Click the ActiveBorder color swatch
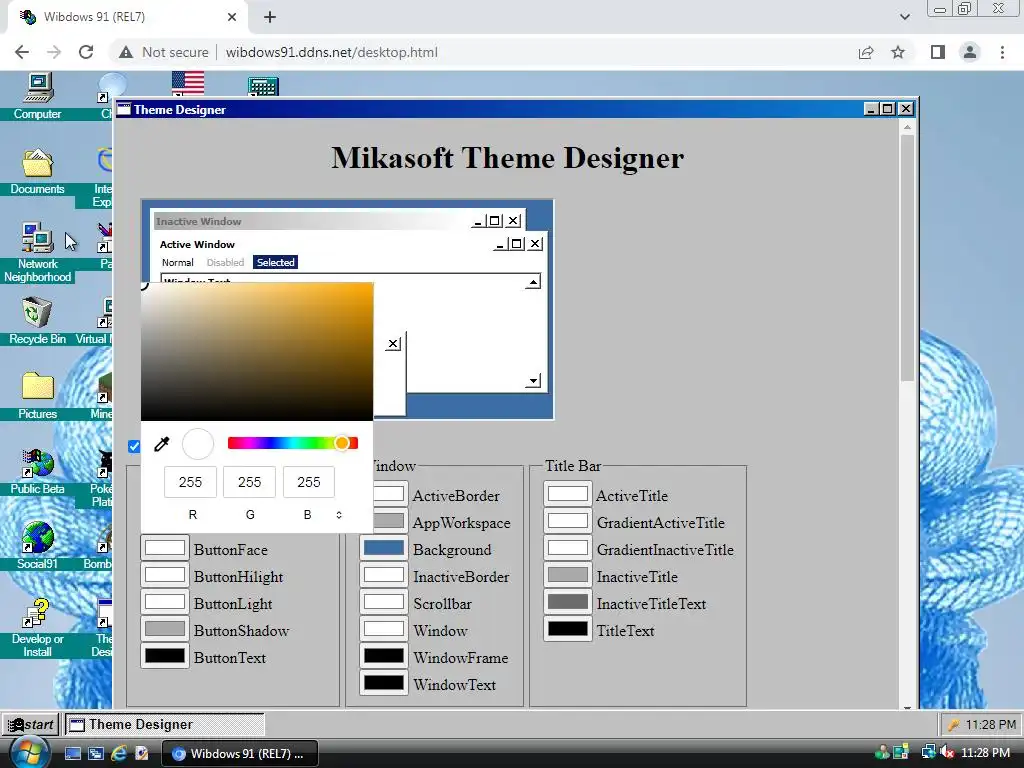The image size is (1024, 768). click(389, 494)
